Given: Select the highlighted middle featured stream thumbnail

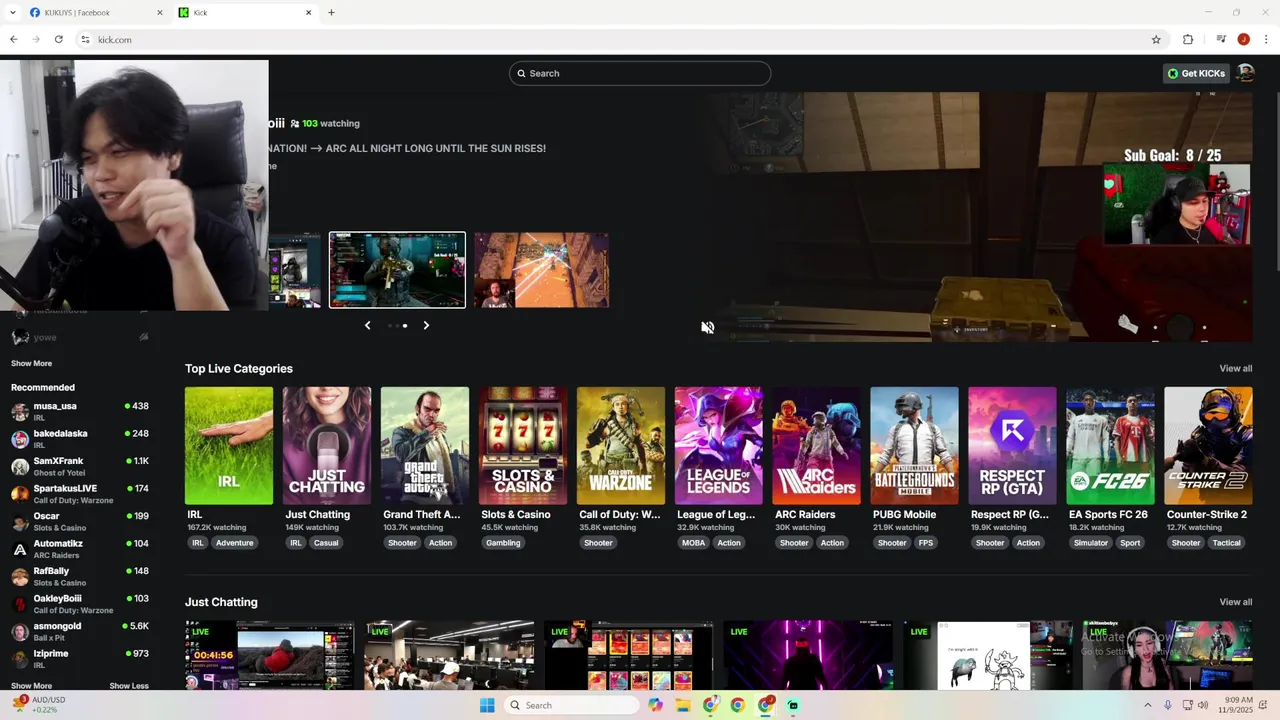Looking at the screenshot, I should point(397,270).
